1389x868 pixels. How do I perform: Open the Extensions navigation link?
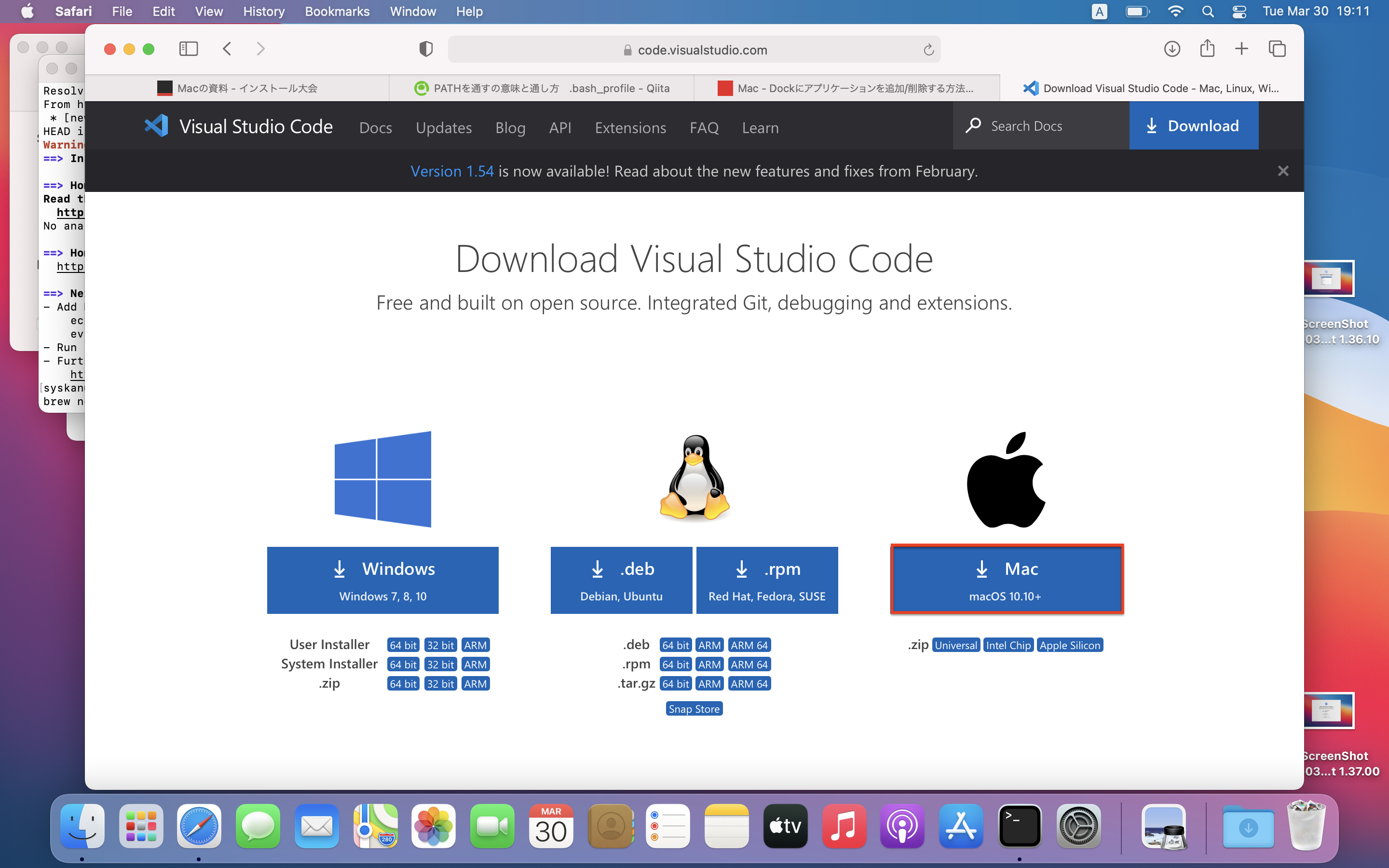point(630,127)
